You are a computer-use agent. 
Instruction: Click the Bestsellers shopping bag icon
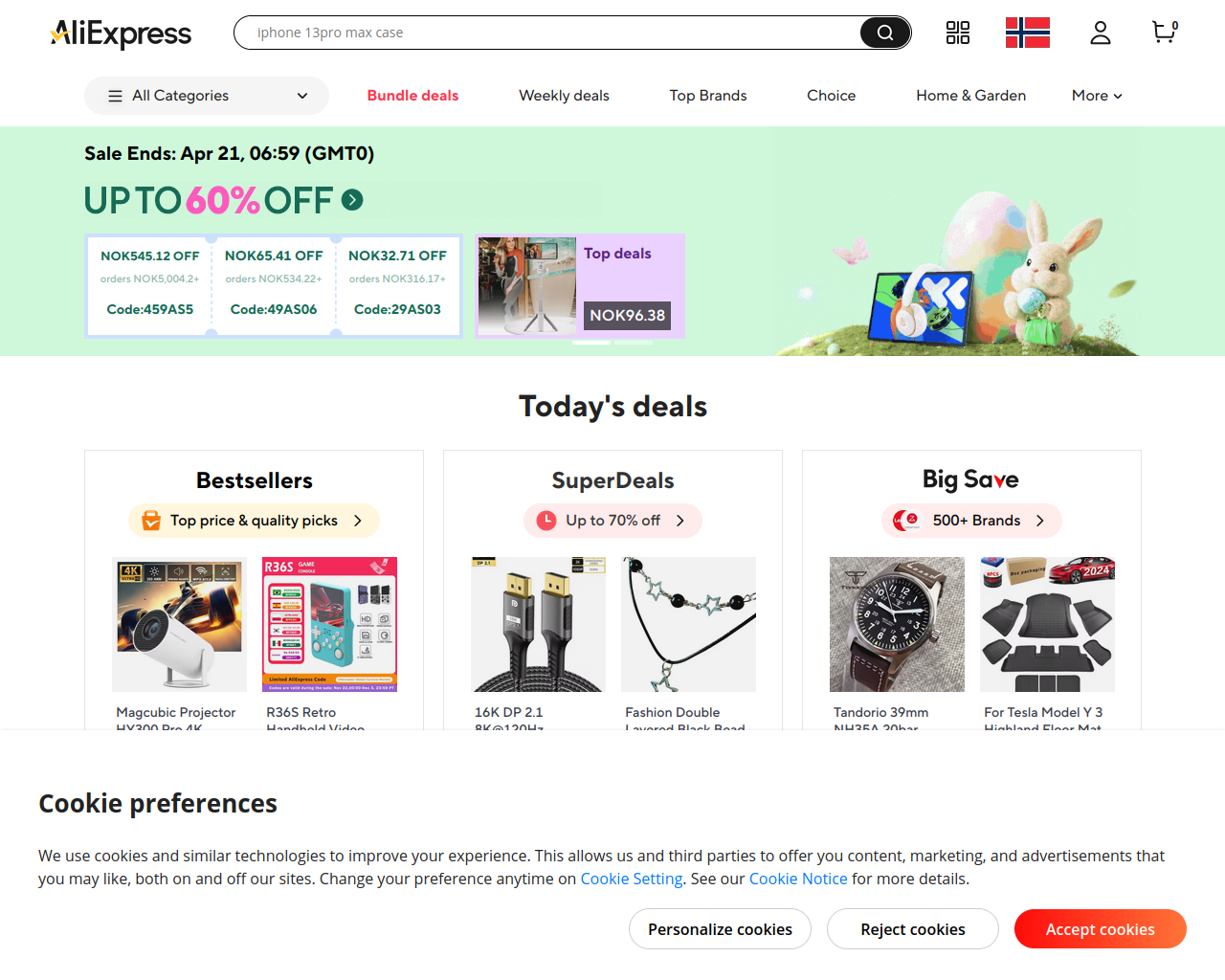coord(151,521)
